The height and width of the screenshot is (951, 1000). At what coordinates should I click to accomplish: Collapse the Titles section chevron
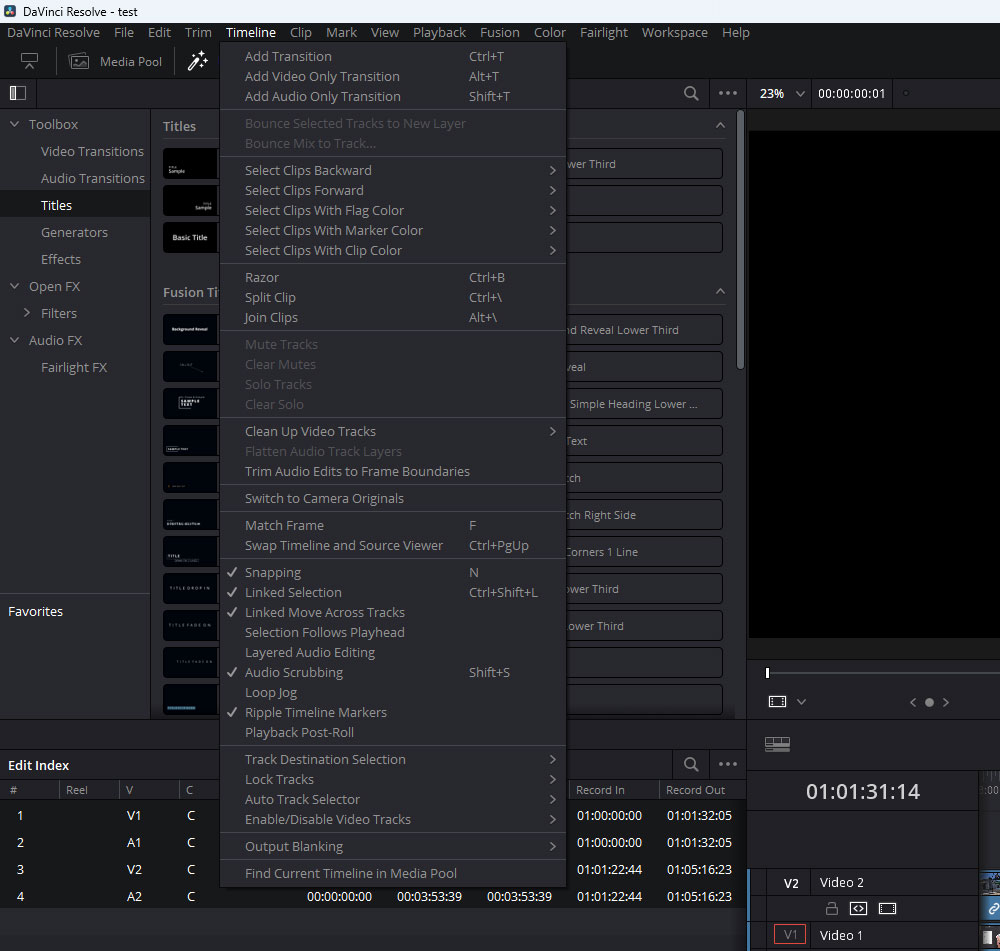[x=720, y=125]
